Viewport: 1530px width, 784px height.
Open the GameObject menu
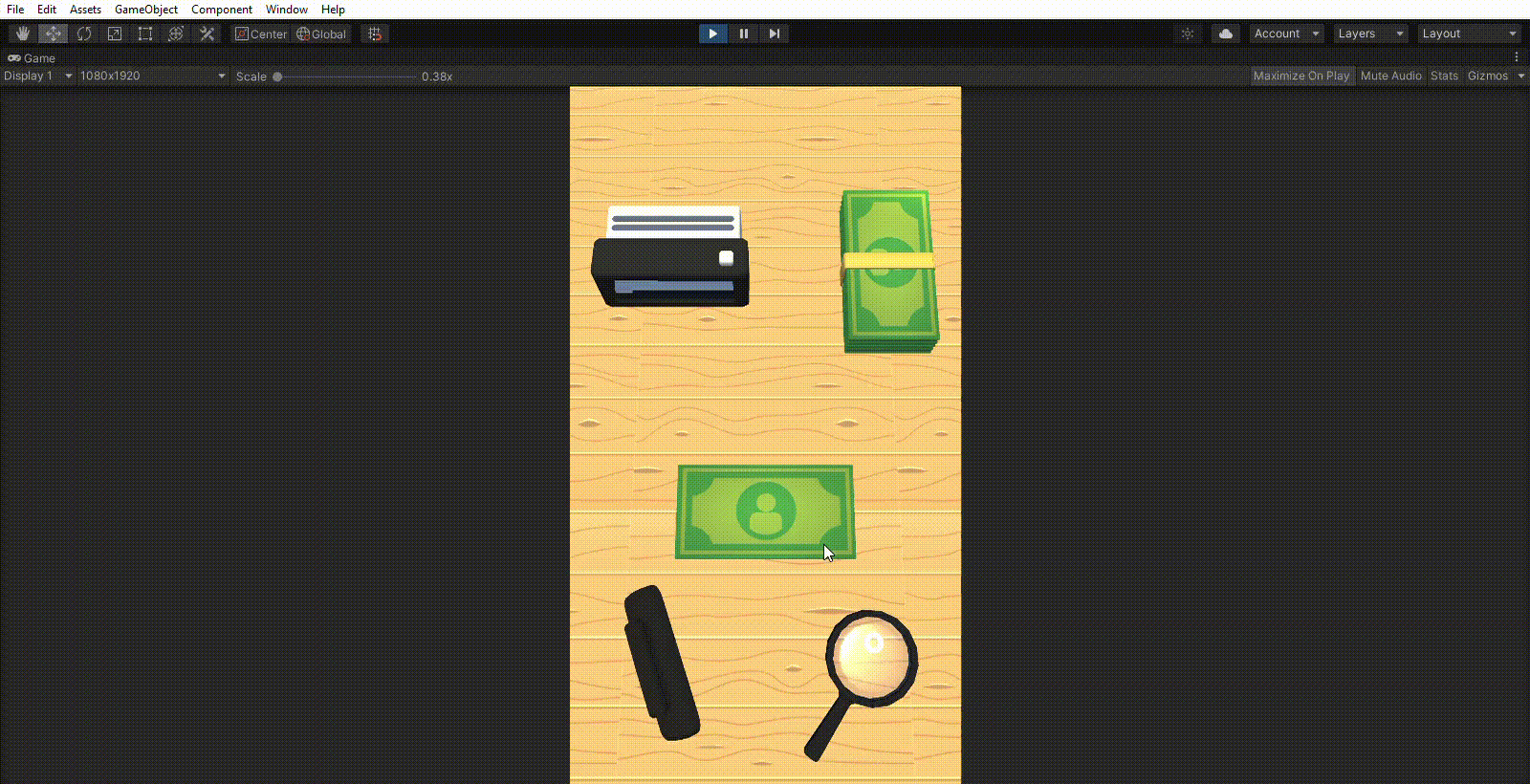click(x=146, y=10)
